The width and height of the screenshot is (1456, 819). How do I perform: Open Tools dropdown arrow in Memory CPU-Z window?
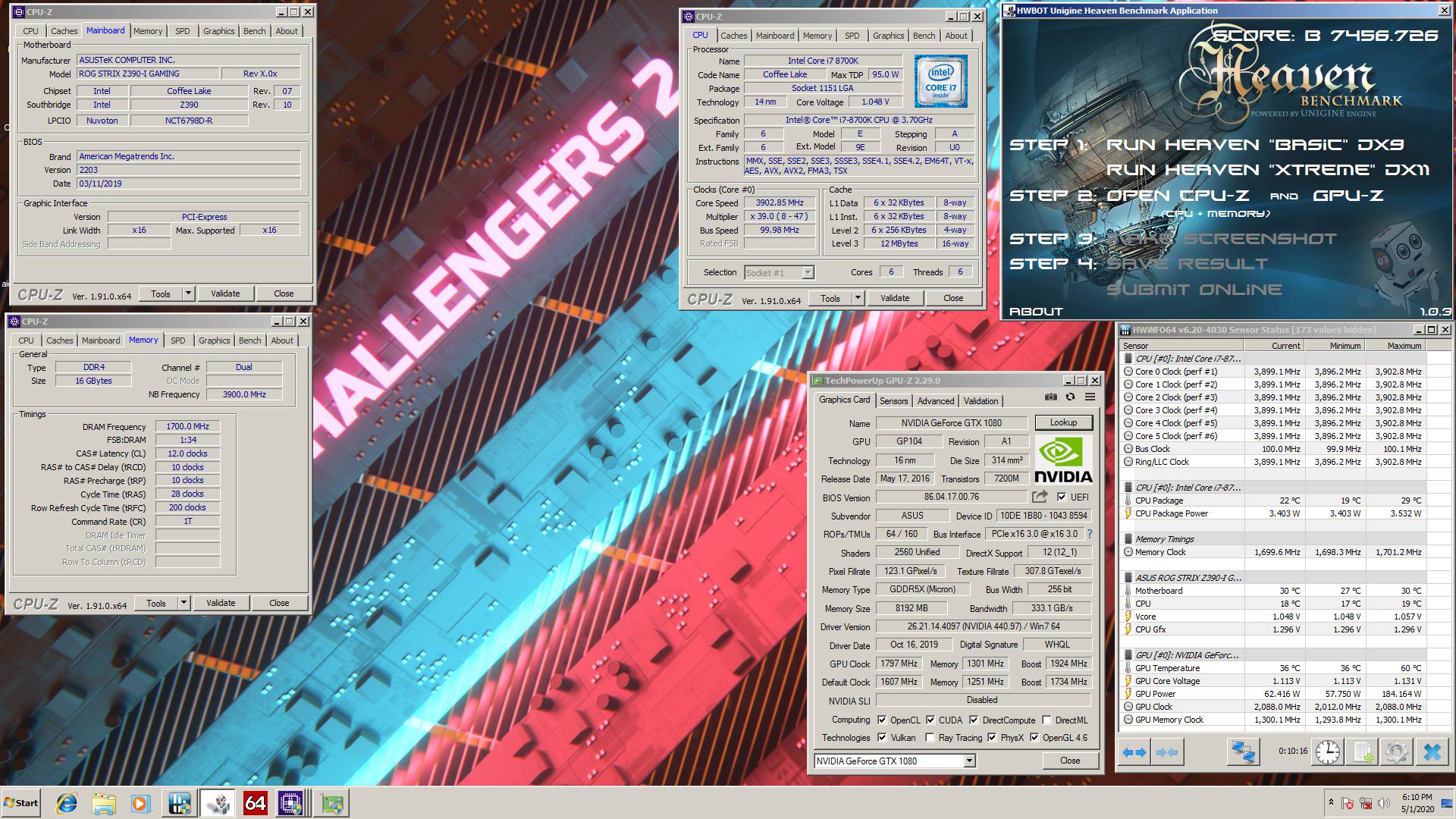click(x=184, y=603)
